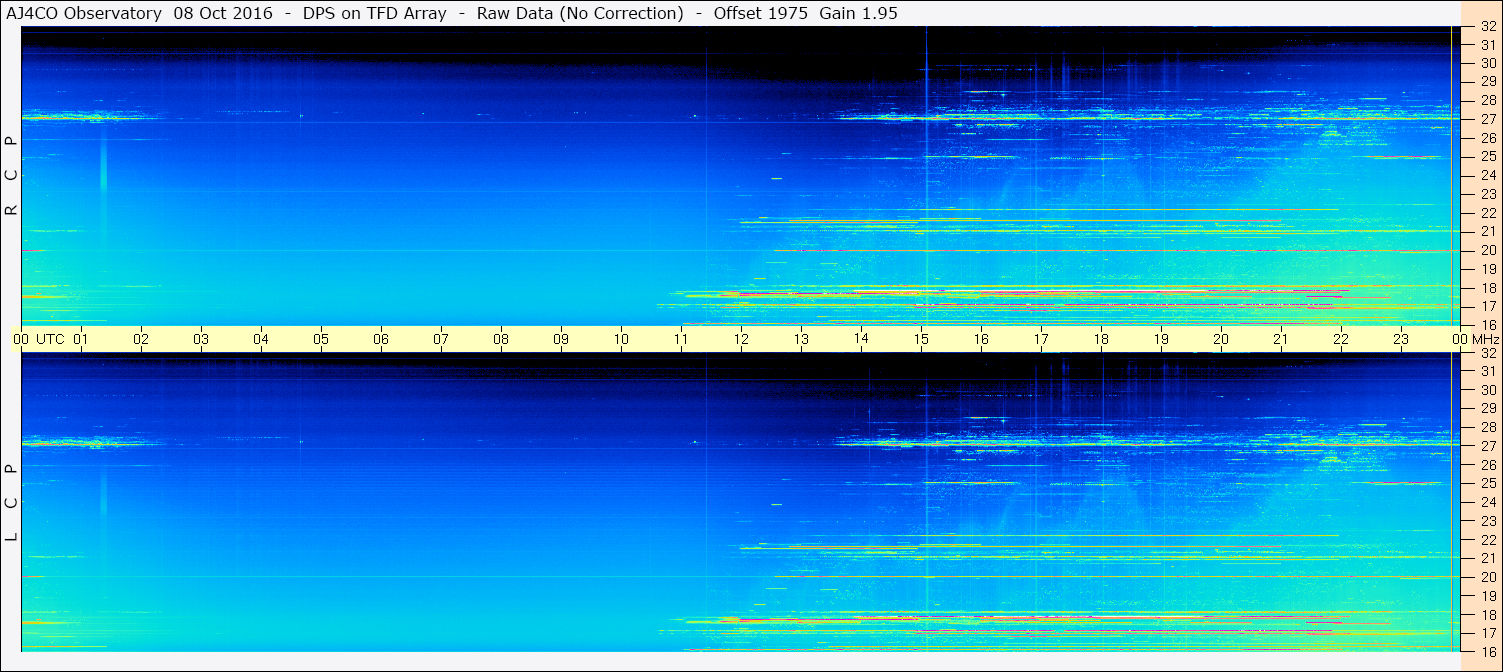Screen dimensions: 1503x672
Task: Choose the 10 hour marker on the time axis
Action: tap(621, 339)
